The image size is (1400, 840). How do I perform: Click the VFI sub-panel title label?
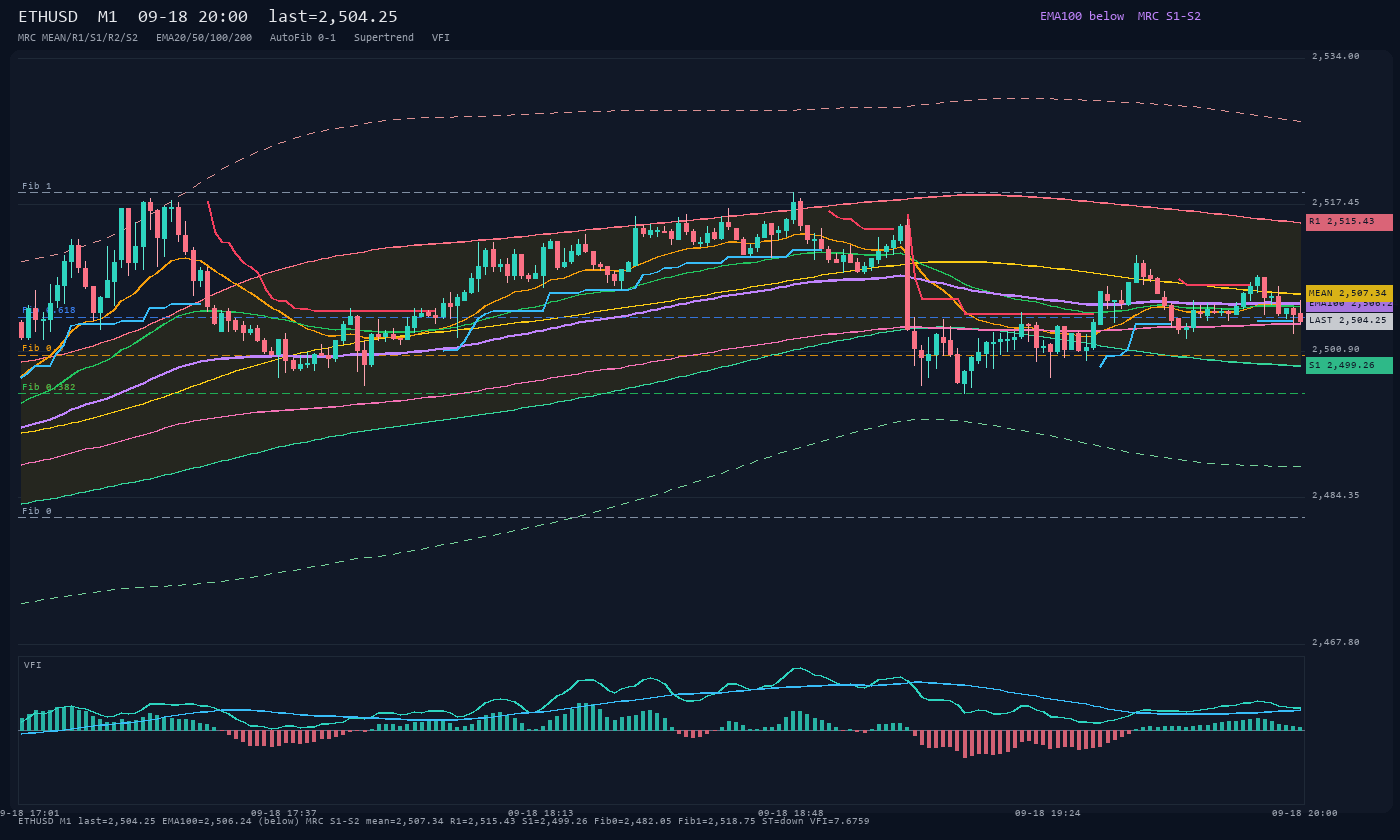pos(33,665)
